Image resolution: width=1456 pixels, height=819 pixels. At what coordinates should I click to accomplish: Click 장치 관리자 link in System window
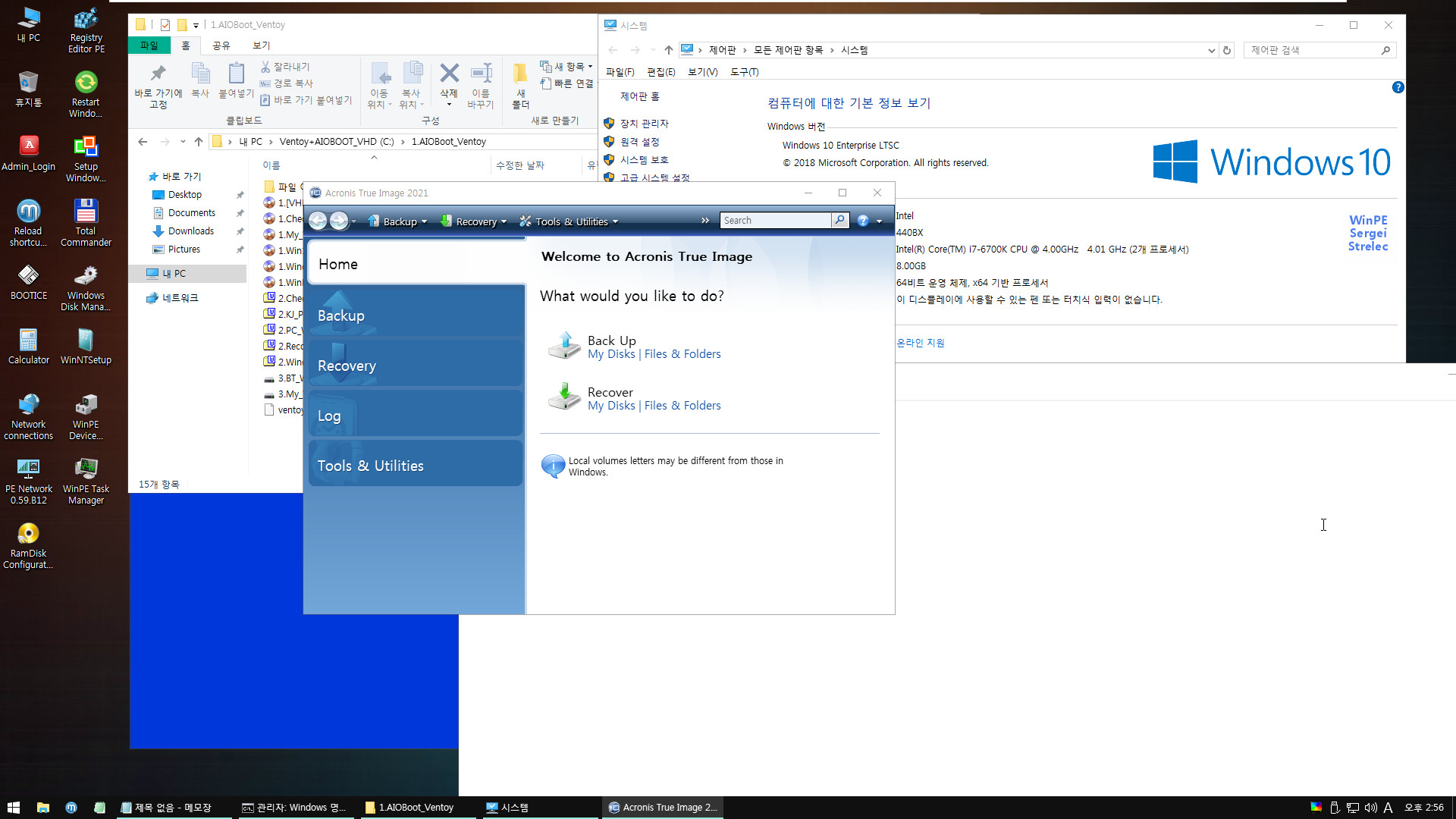coord(645,124)
